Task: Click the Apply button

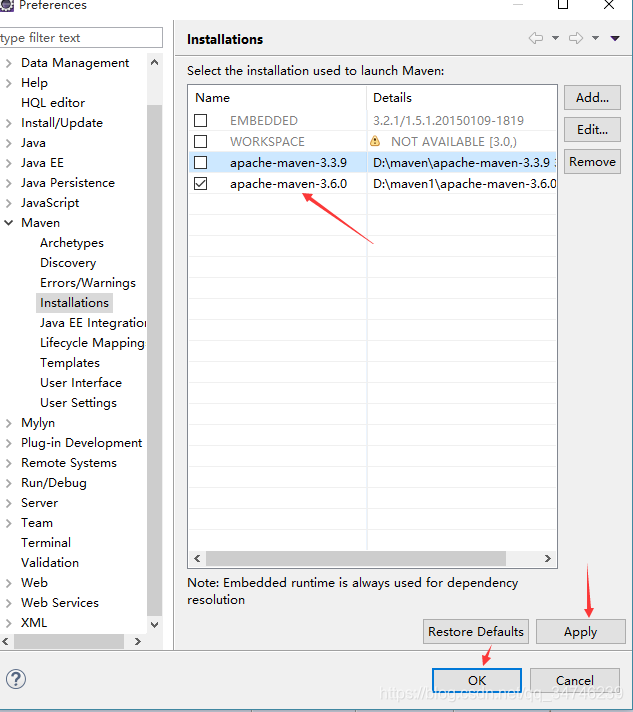Action: coord(581,632)
